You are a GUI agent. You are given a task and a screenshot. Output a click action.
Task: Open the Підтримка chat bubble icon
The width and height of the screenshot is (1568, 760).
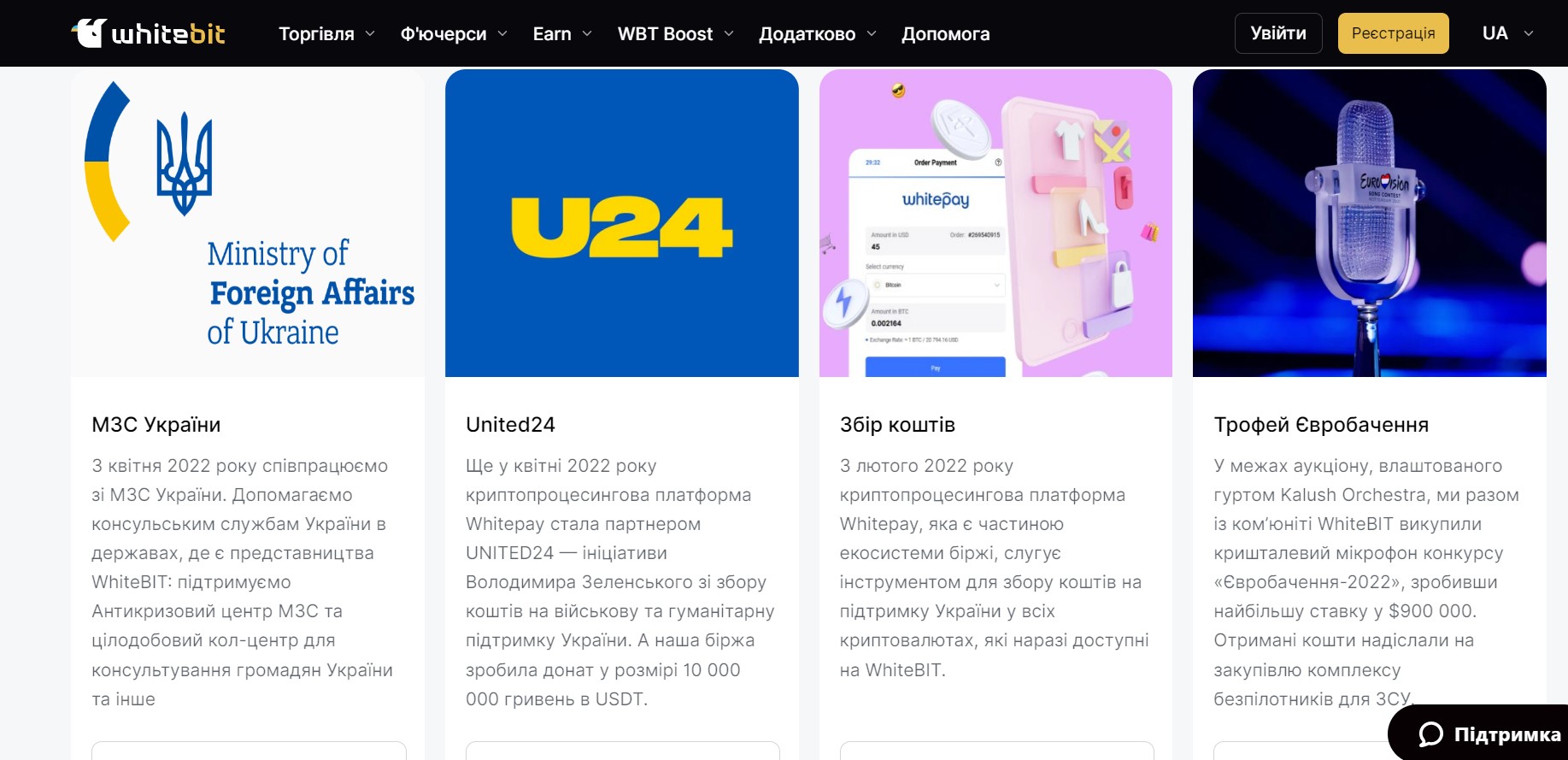tap(1430, 734)
